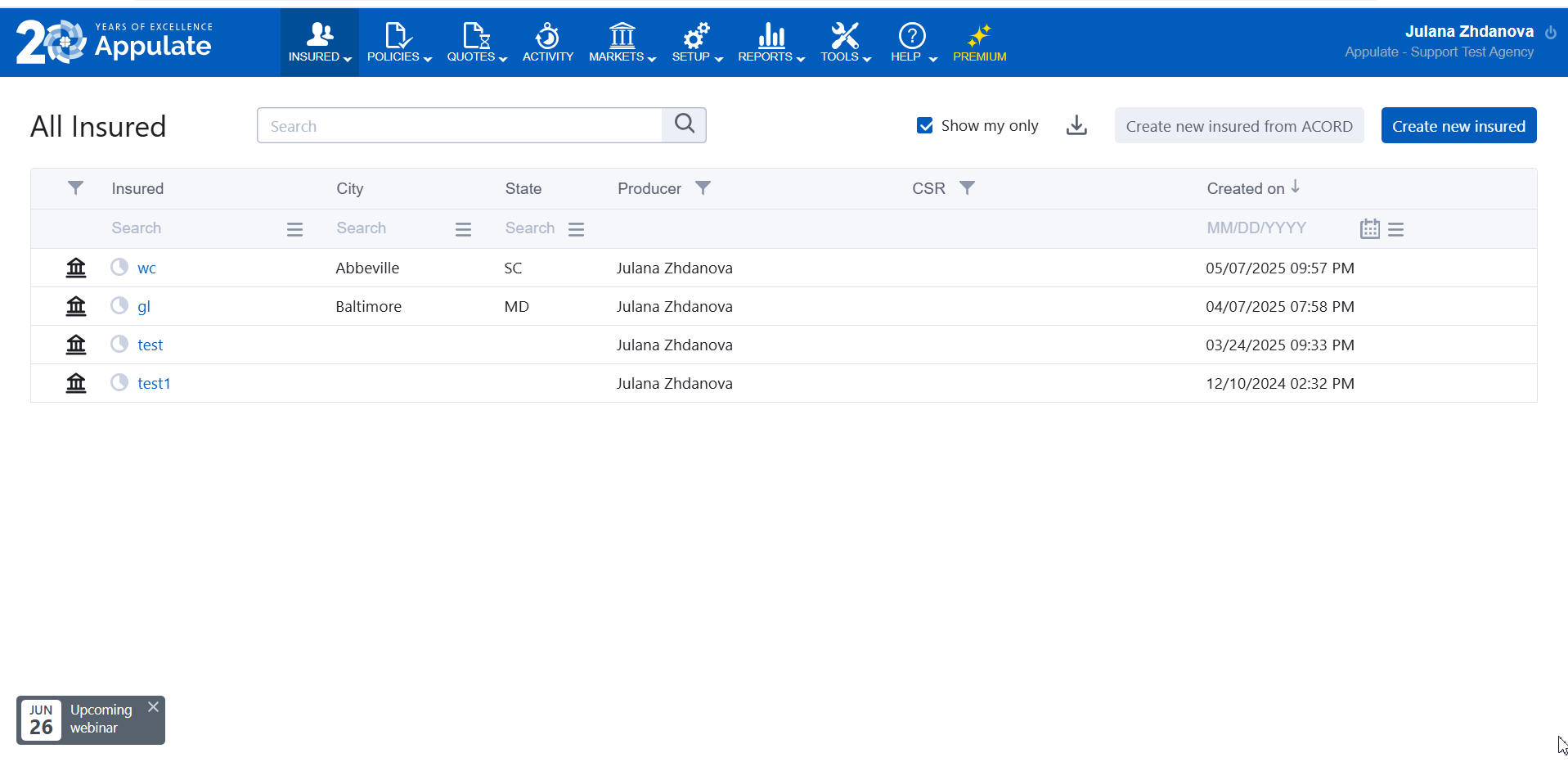Click the CSR column filter funnel

click(x=967, y=188)
